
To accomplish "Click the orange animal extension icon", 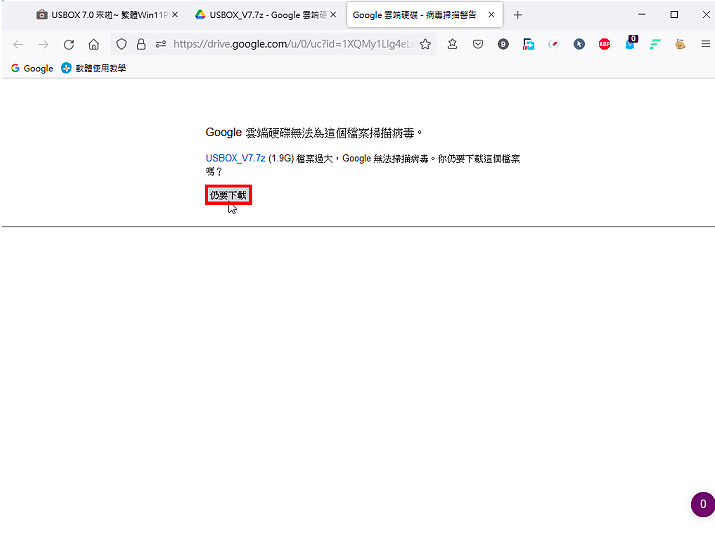I will pos(680,44).
